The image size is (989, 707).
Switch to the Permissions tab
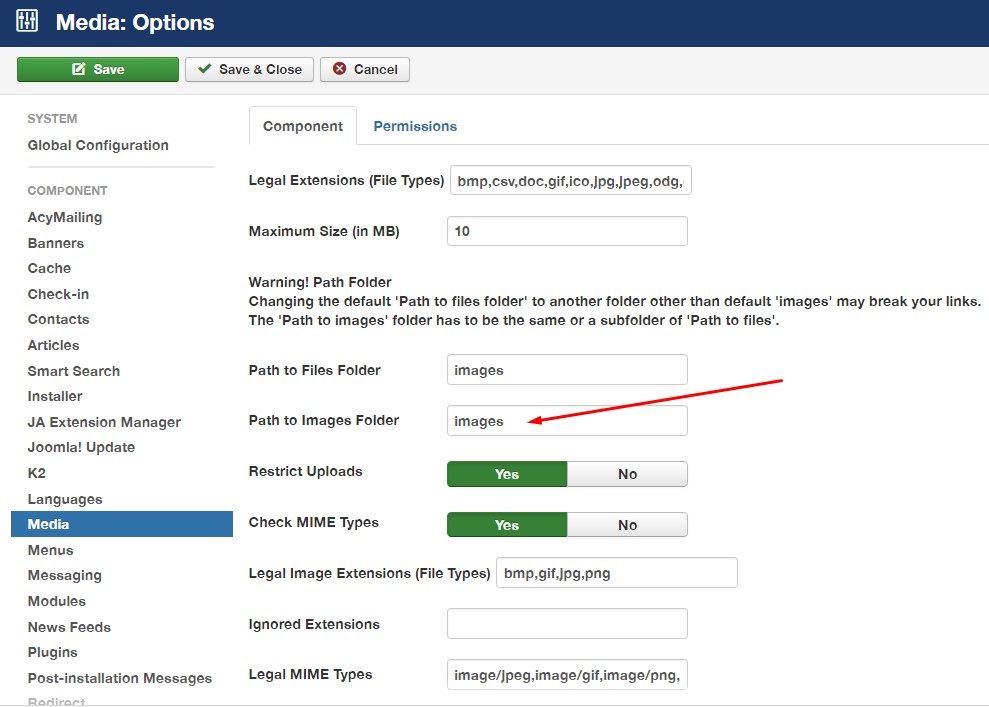click(415, 126)
